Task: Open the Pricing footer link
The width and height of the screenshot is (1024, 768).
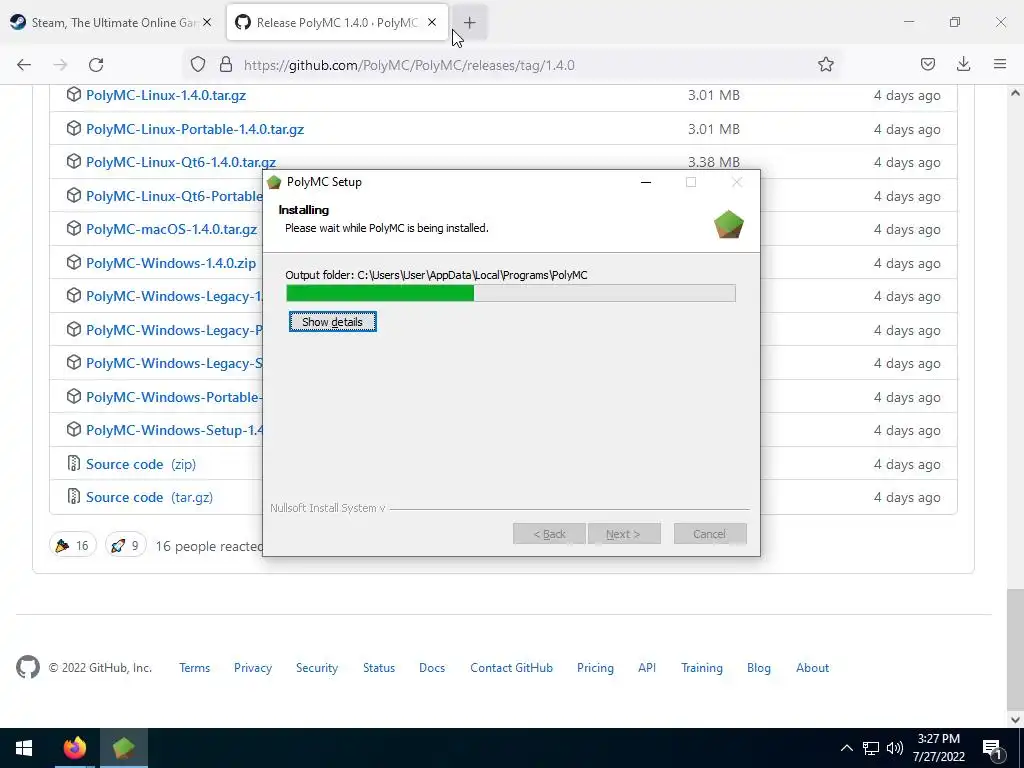Action: (x=595, y=668)
